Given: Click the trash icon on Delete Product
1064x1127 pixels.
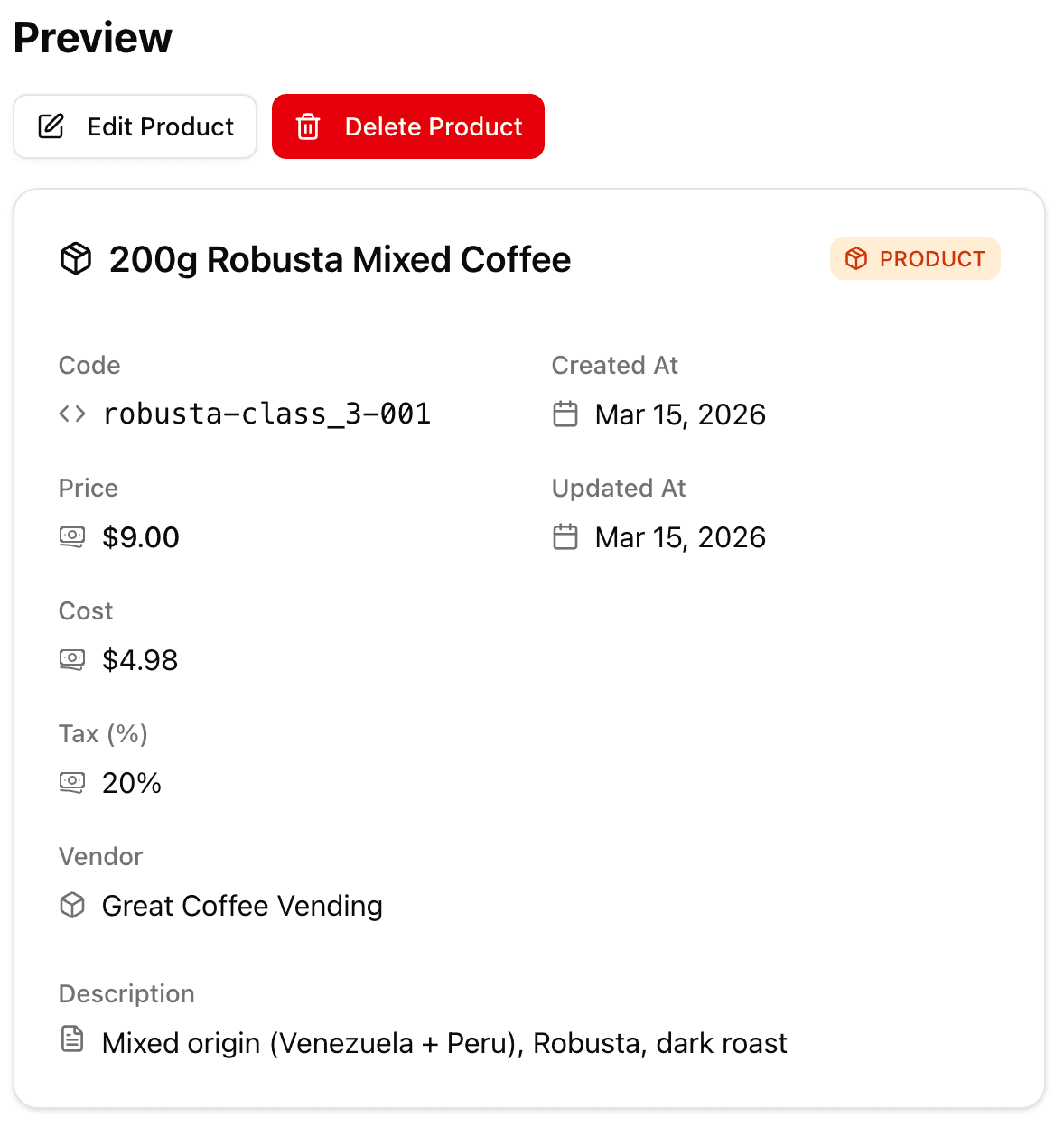Looking at the screenshot, I should (x=308, y=126).
